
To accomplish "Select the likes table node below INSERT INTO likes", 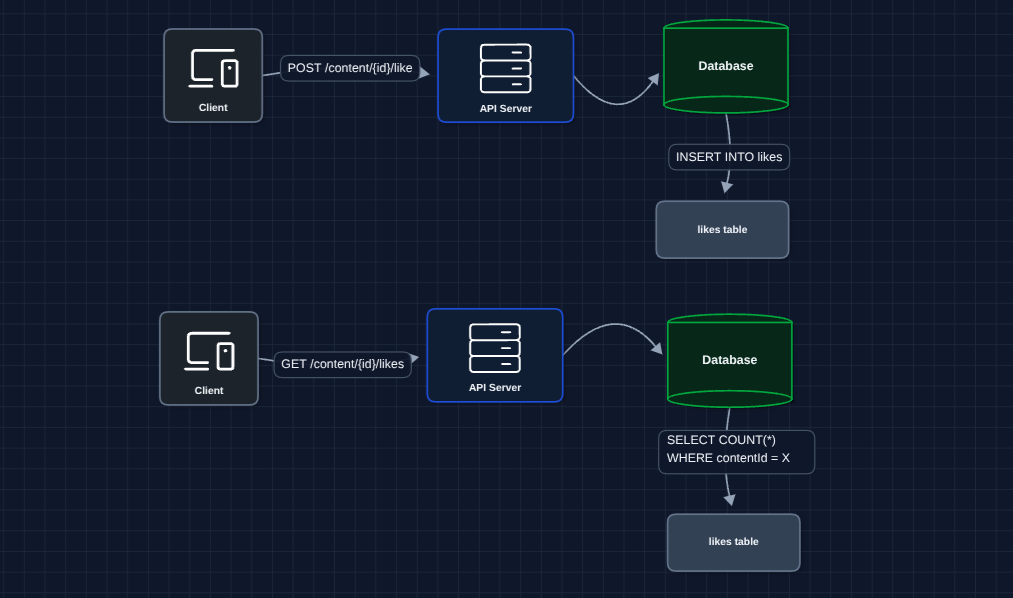I will (722, 230).
